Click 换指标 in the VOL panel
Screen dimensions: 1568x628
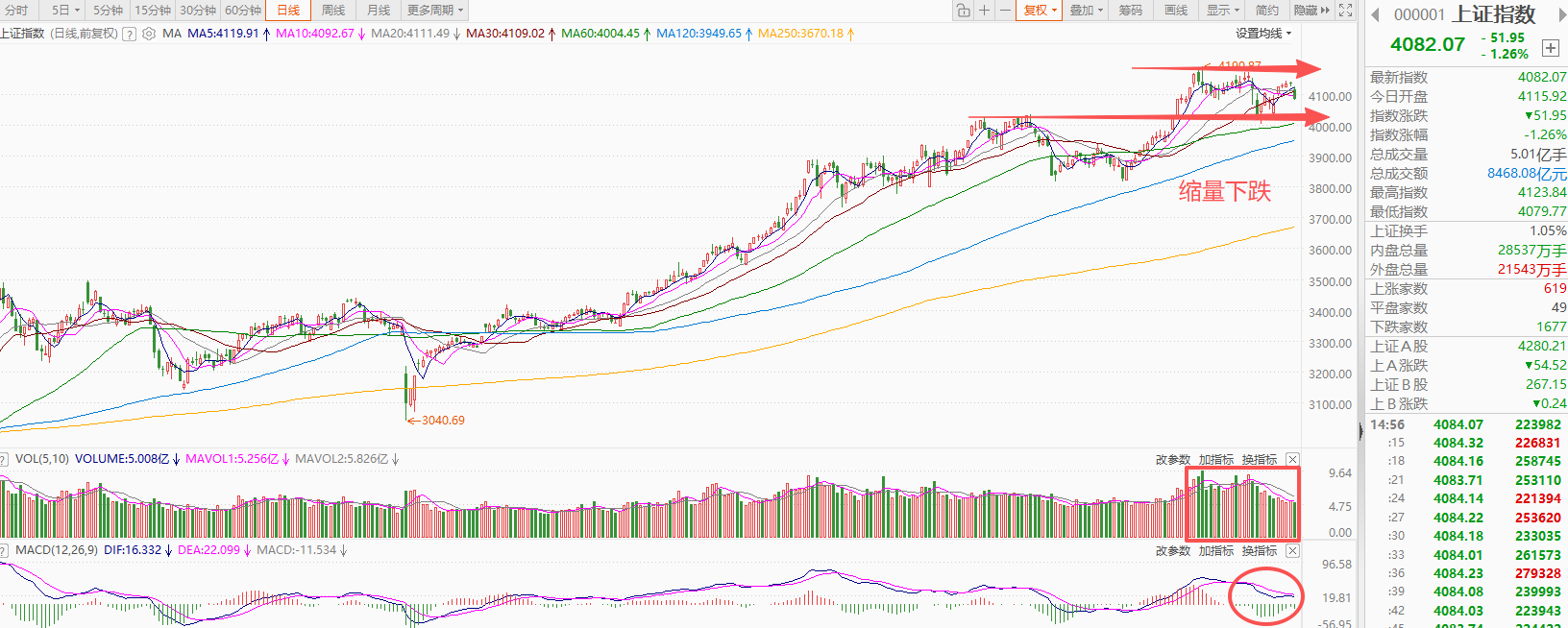click(1260, 460)
